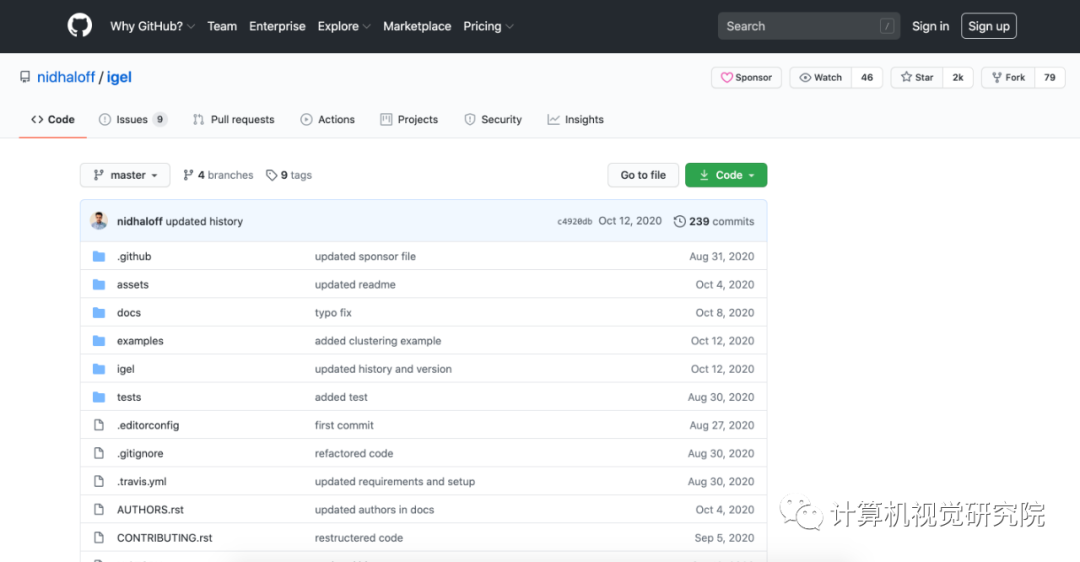Screen dimensions: 1080x562
Task: Open commit hash c4920db
Action: (x=574, y=222)
